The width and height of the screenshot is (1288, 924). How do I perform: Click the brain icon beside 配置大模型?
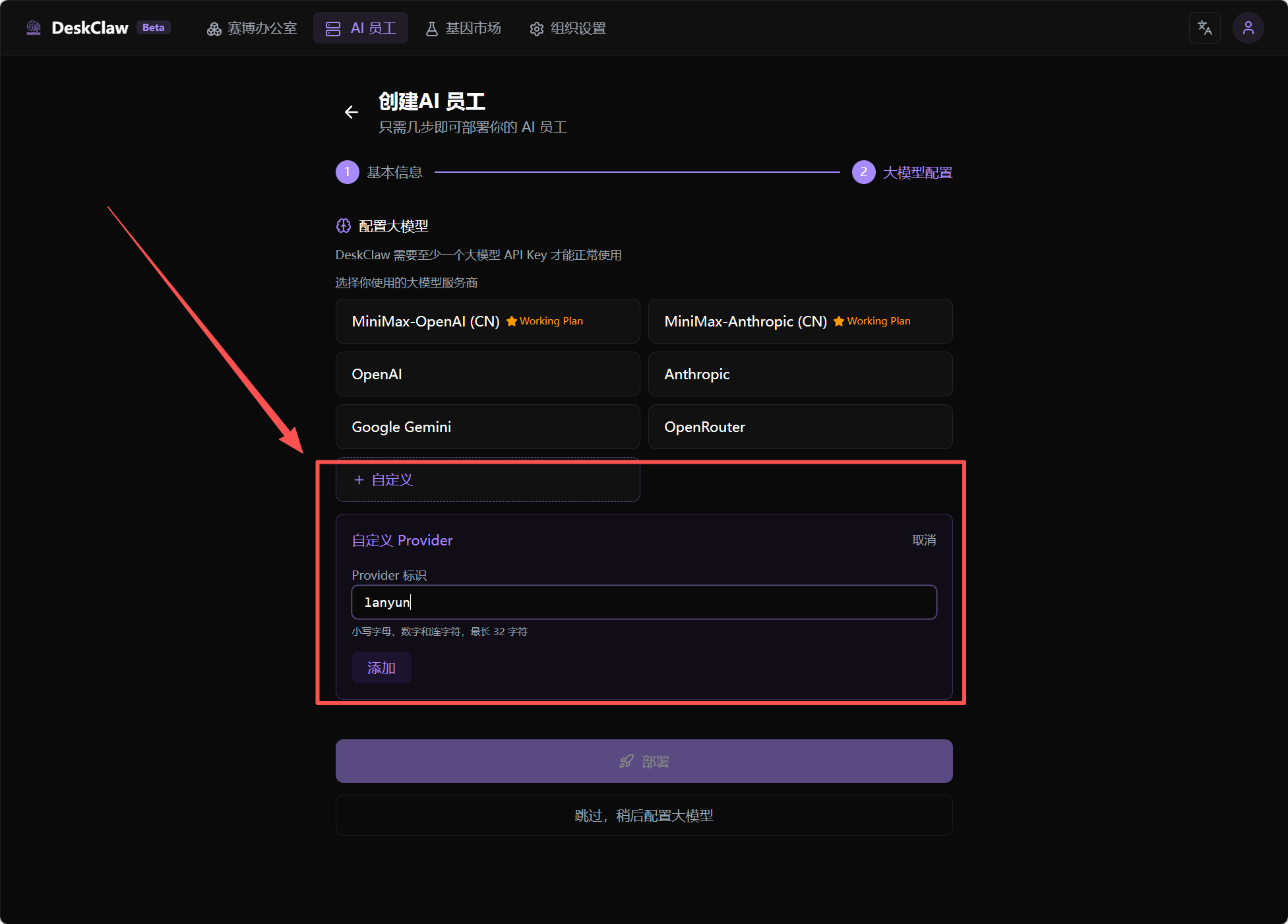[x=344, y=226]
